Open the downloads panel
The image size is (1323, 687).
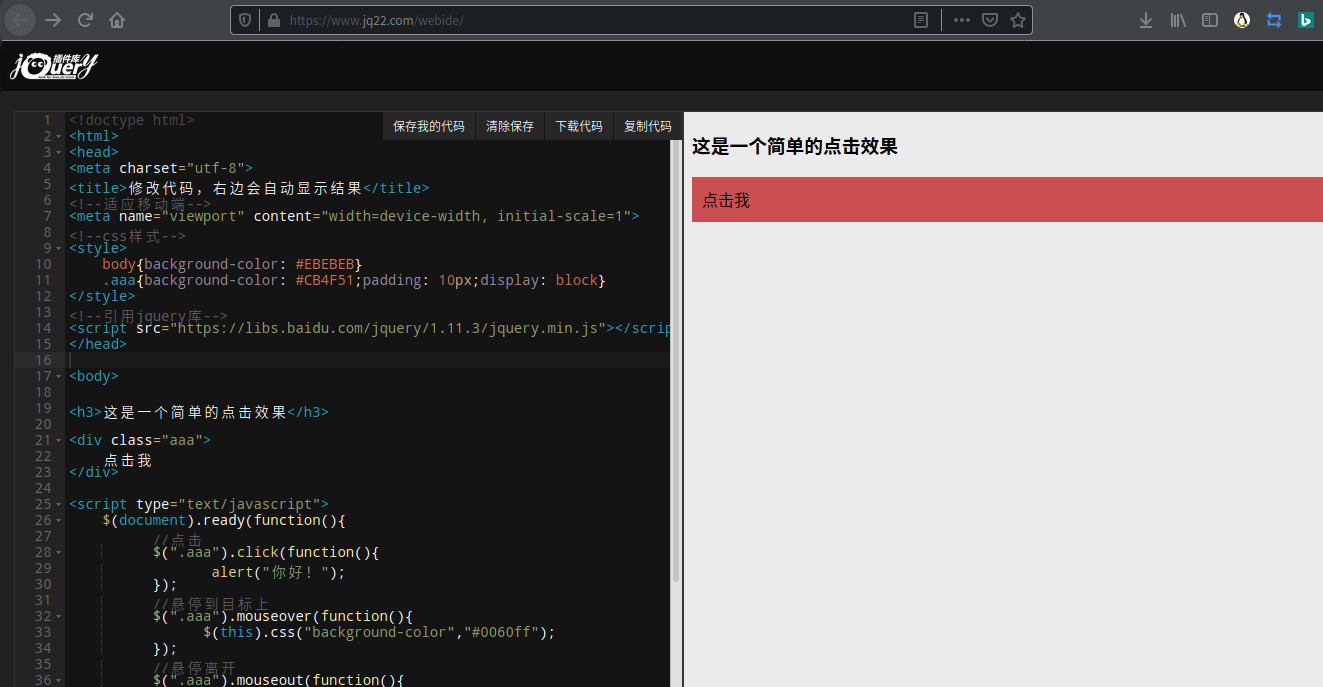(1146, 20)
